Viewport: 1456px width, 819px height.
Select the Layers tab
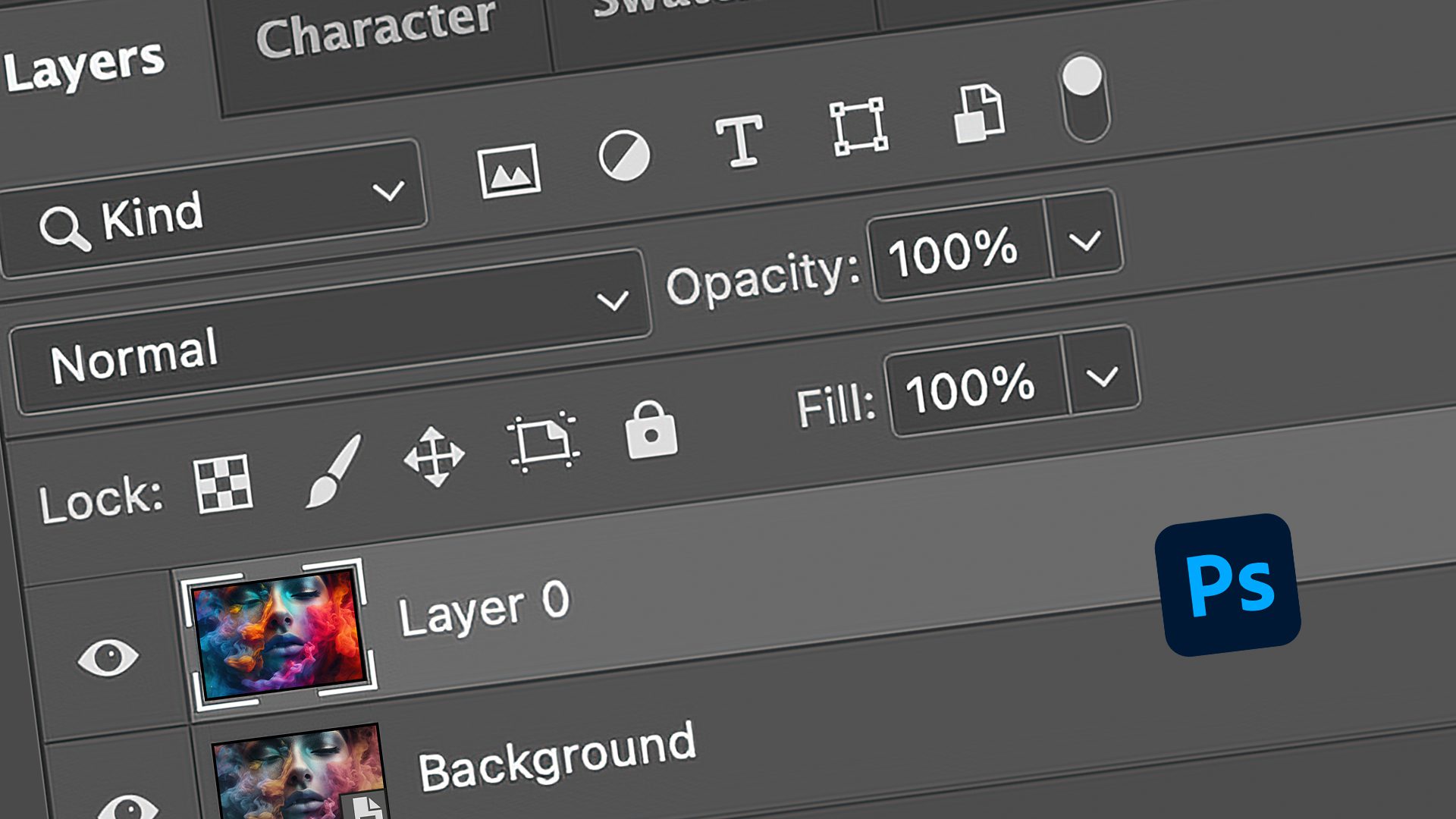tap(83, 67)
